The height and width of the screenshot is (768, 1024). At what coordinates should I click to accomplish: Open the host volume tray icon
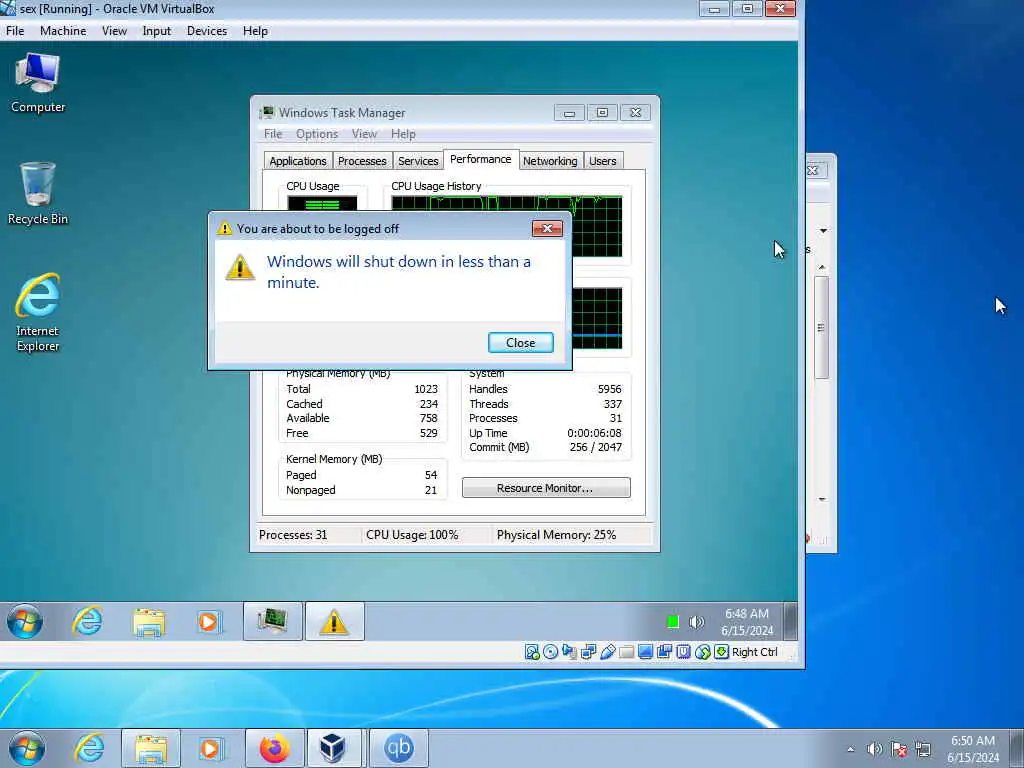point(874,749)
